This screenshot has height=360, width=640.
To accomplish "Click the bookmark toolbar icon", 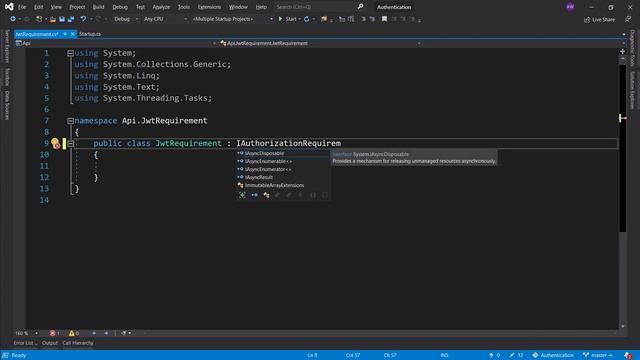I will [384, 19].
